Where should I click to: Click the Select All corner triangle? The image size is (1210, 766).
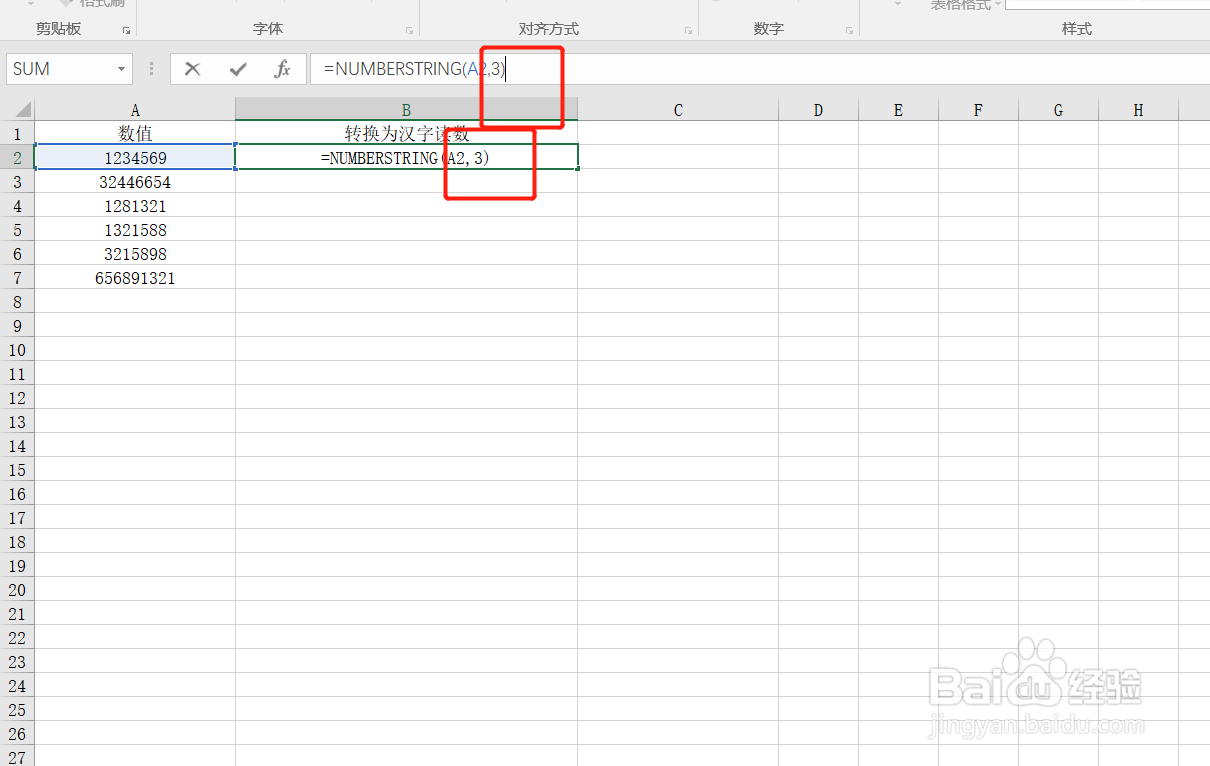22,110
